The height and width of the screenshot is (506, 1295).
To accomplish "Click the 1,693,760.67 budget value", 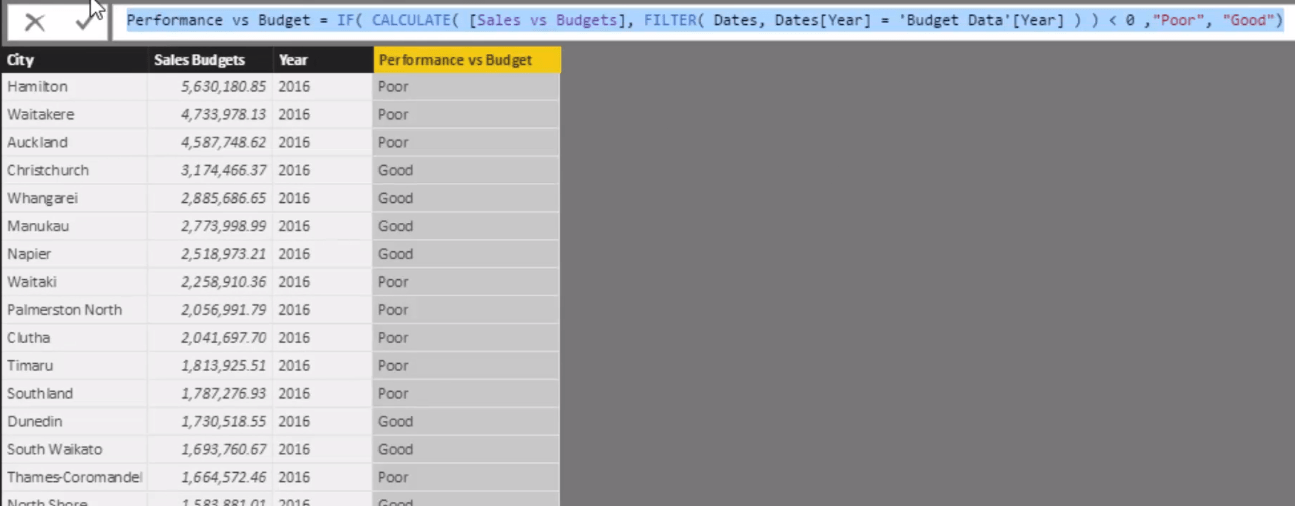I will (224, 450).
